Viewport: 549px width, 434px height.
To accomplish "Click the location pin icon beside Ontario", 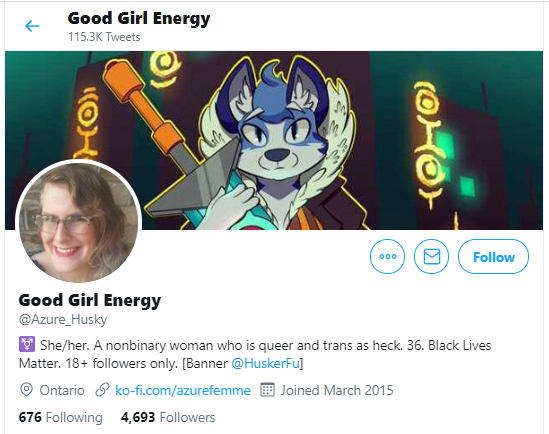I will tap(26, 390).
